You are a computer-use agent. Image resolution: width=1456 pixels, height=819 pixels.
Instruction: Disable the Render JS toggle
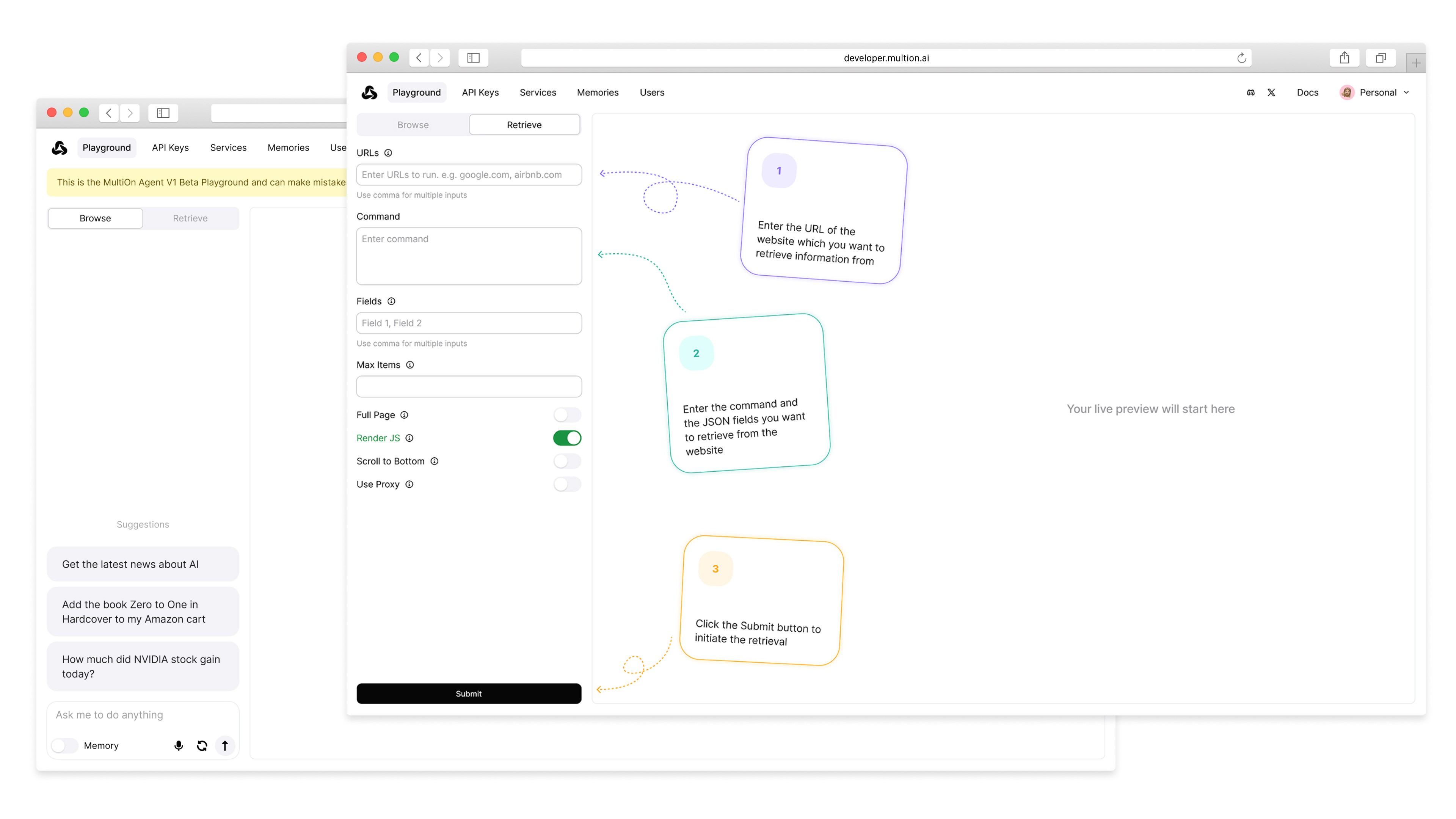[x=567, y=438]
